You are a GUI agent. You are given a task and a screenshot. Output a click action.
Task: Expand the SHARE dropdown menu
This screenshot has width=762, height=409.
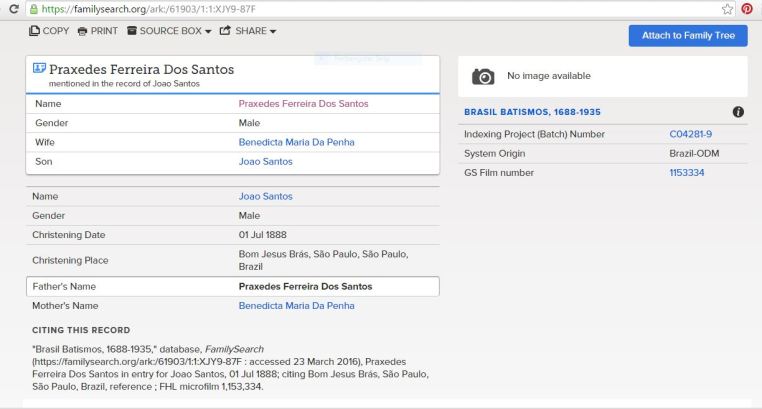(x=248, y=31)
